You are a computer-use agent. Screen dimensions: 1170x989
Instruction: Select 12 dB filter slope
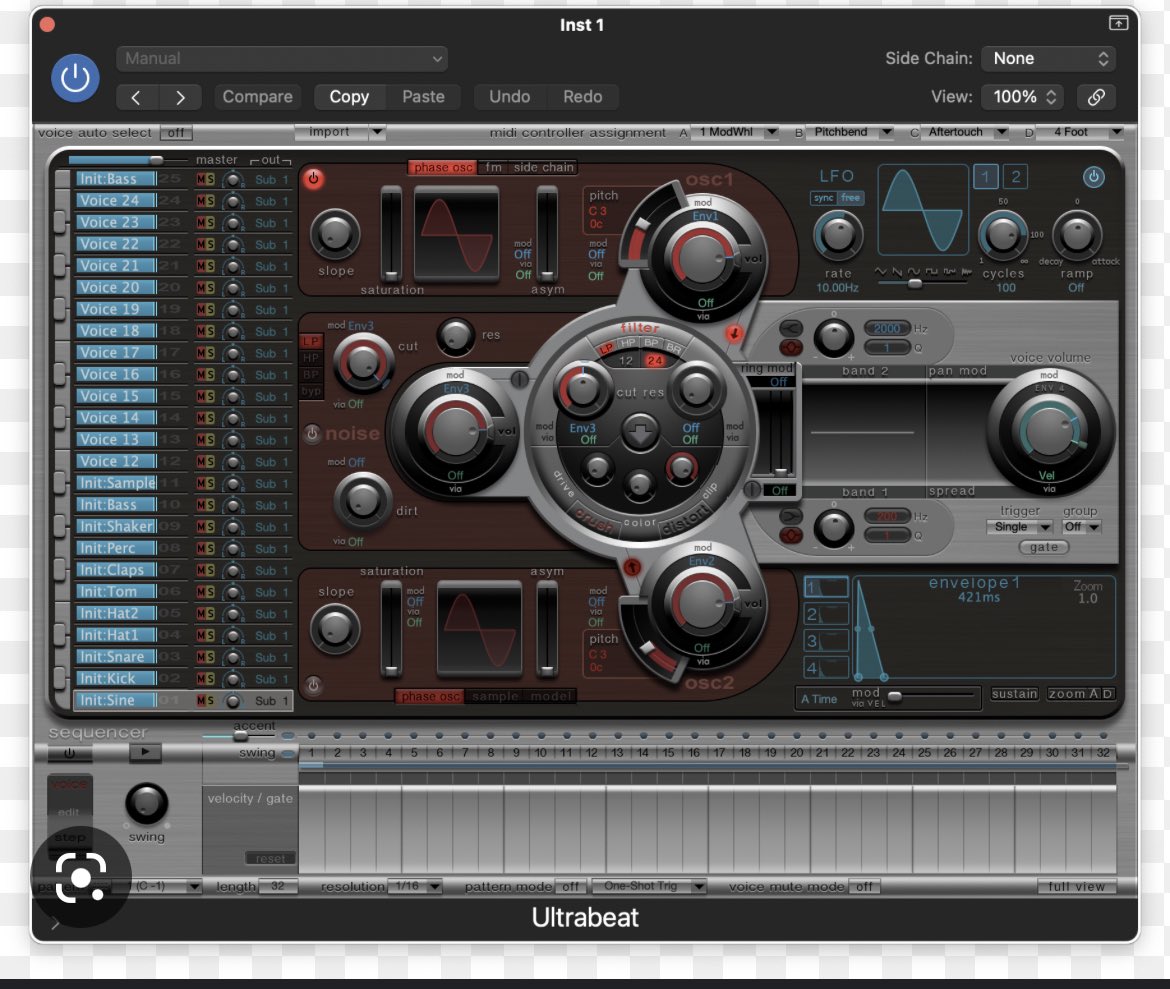tap(626, 361)
